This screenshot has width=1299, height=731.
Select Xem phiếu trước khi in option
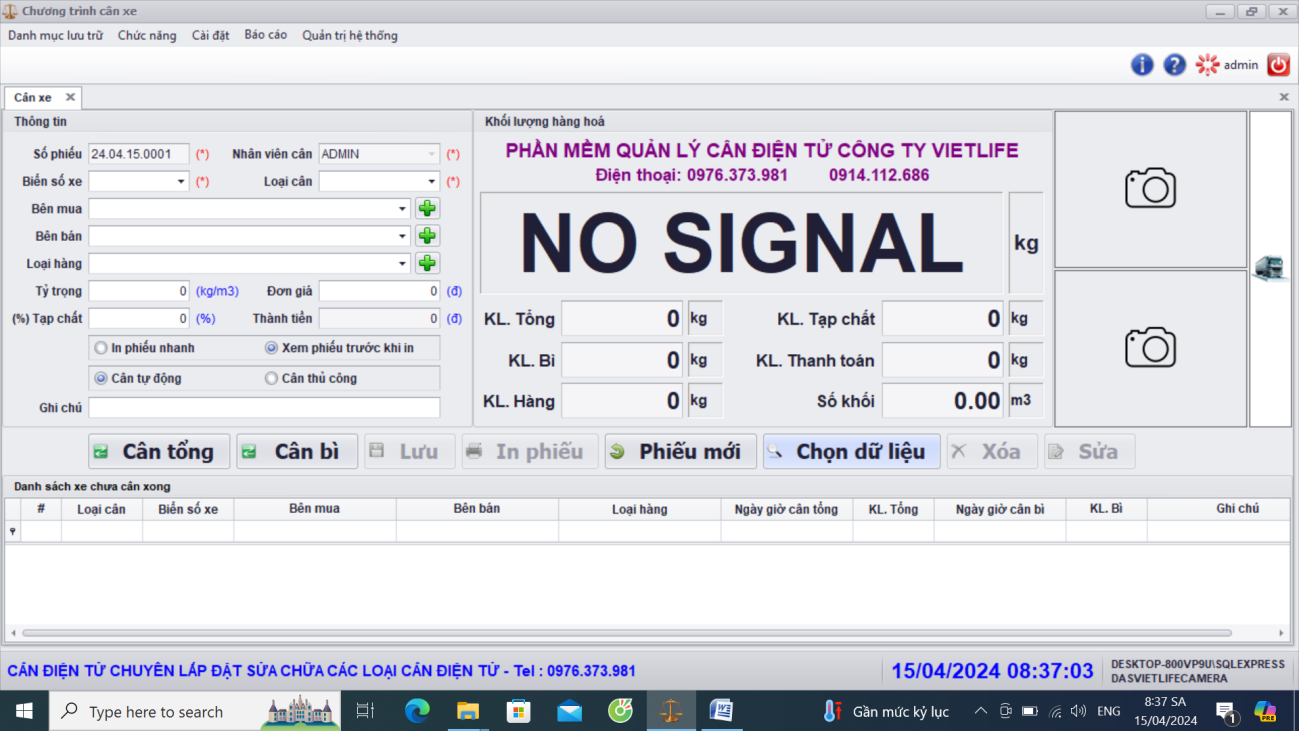coord(271,348)
